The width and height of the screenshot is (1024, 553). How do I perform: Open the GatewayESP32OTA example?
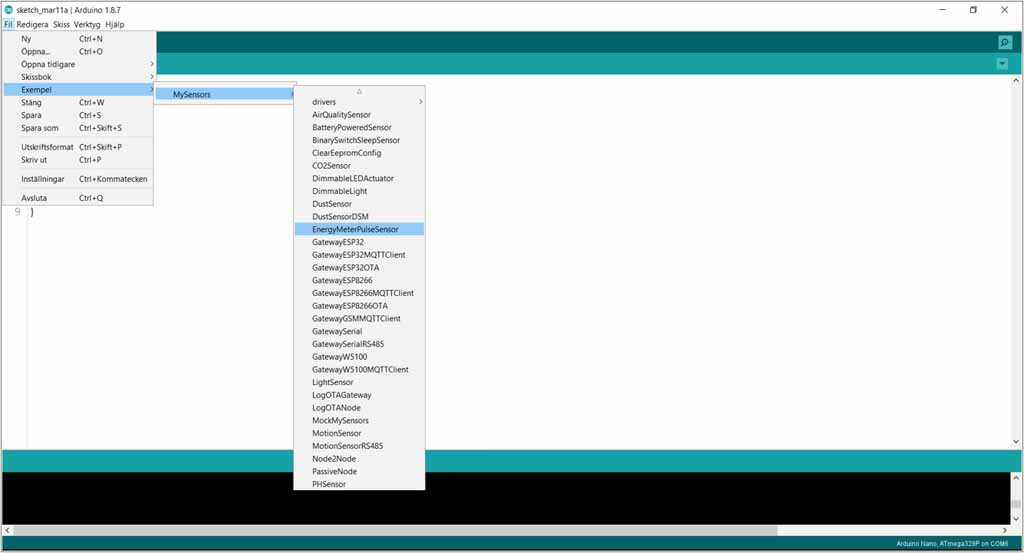pos(359,267)
